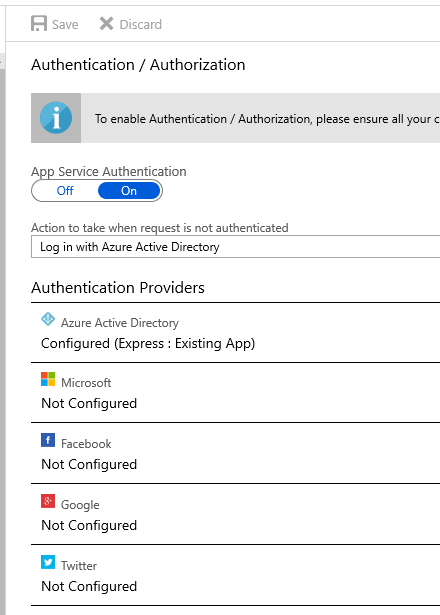Click Not Configured under Google
Image resolution: width=440 pixels, height=615 pixels.
(x=89, y=525)
